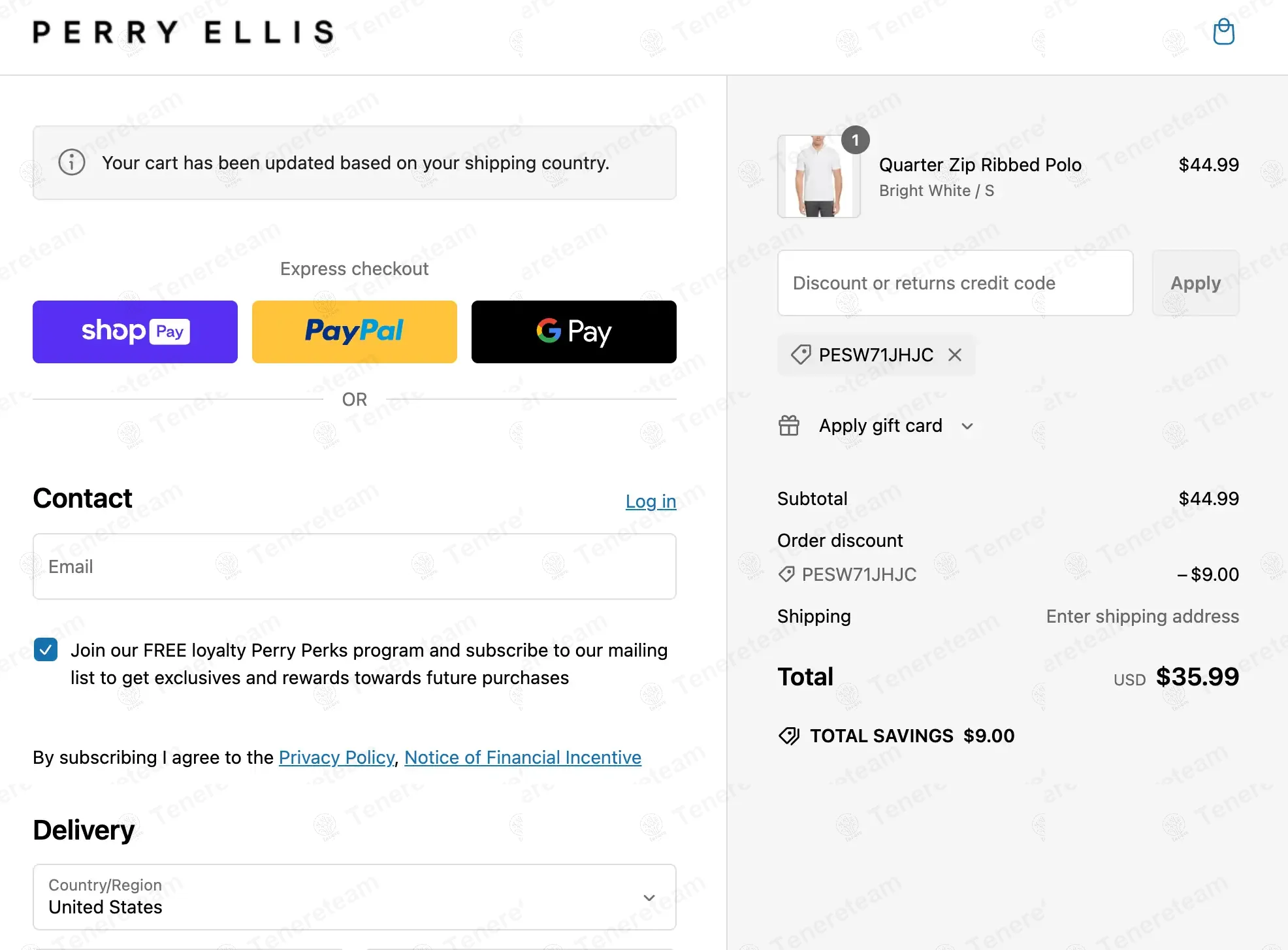Open the Privacy Policy link
The image size is (1288, 950).
click(336, 757)
